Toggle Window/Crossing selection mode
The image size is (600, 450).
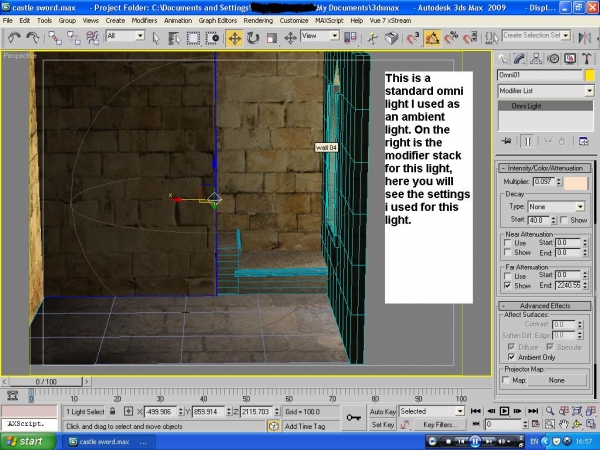[x=212, y=38]
